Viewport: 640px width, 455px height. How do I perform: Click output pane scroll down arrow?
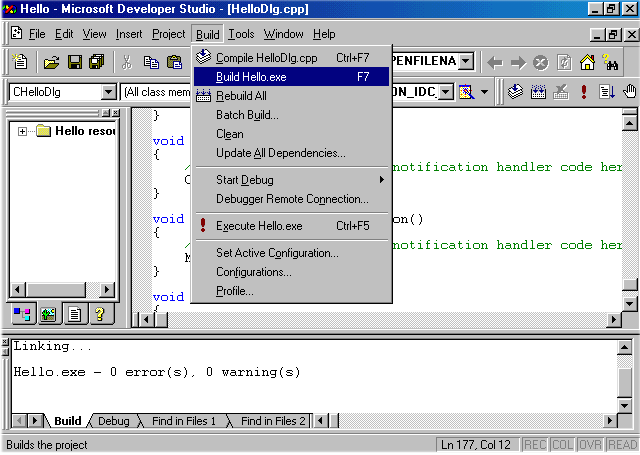pos(624,405)
